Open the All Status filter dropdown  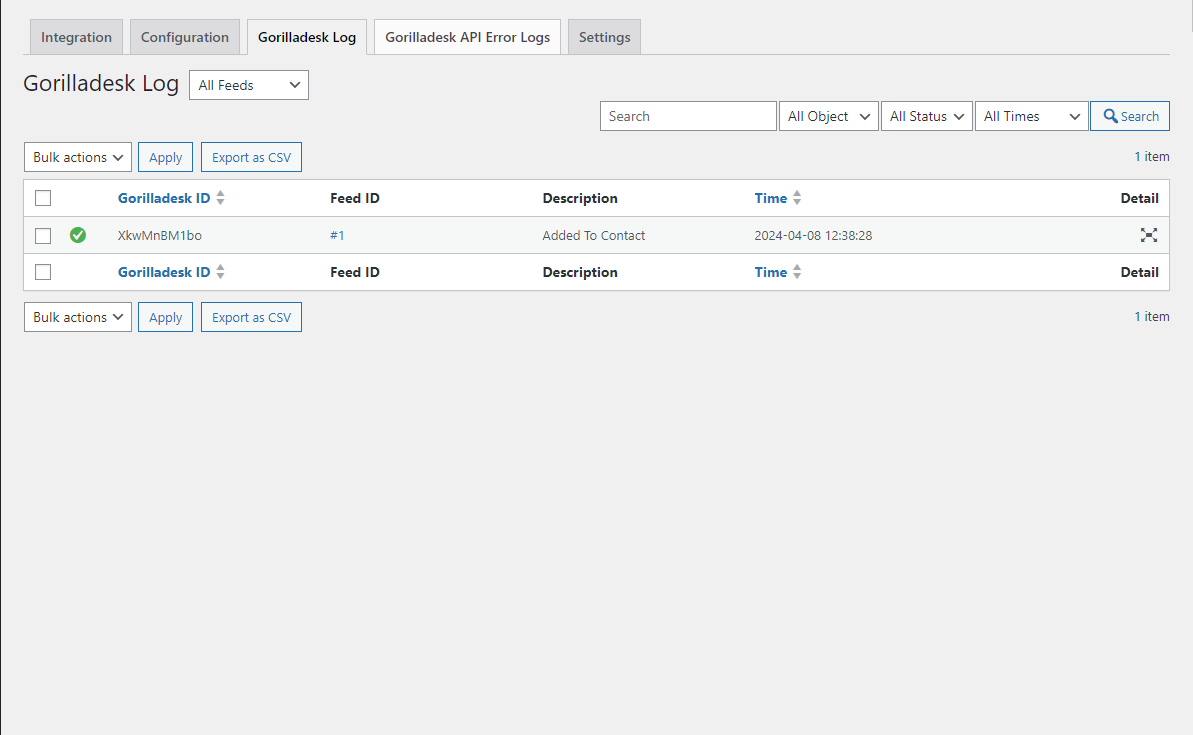click(927, 116)
